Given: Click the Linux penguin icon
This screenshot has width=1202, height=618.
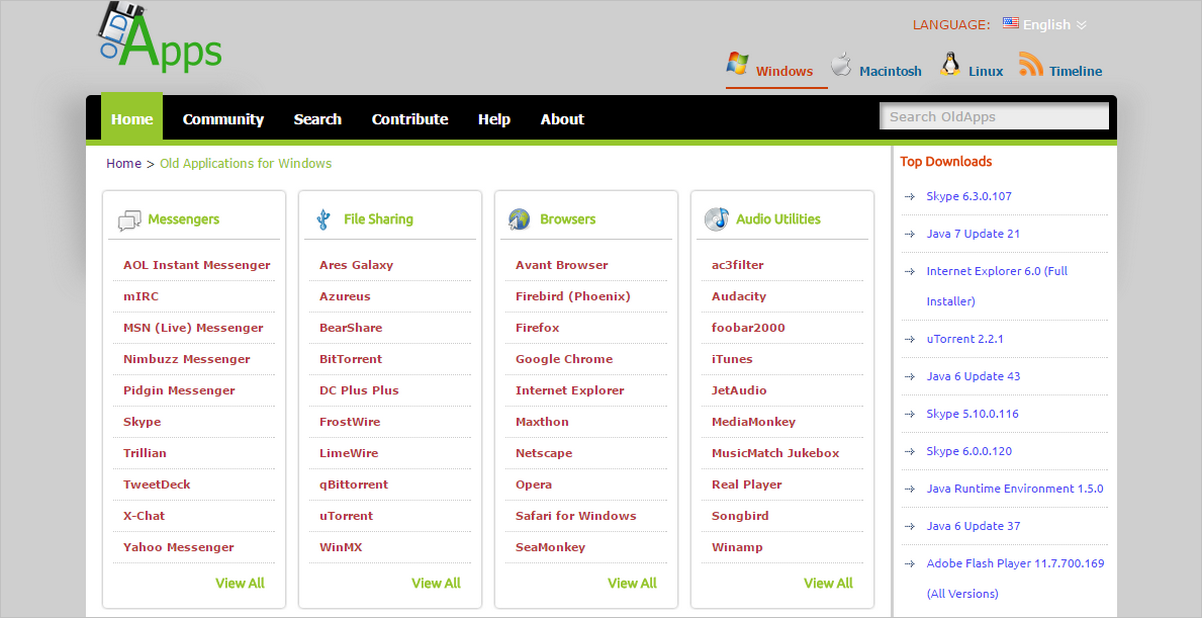Looking at the screenshot, I should 950,64.
